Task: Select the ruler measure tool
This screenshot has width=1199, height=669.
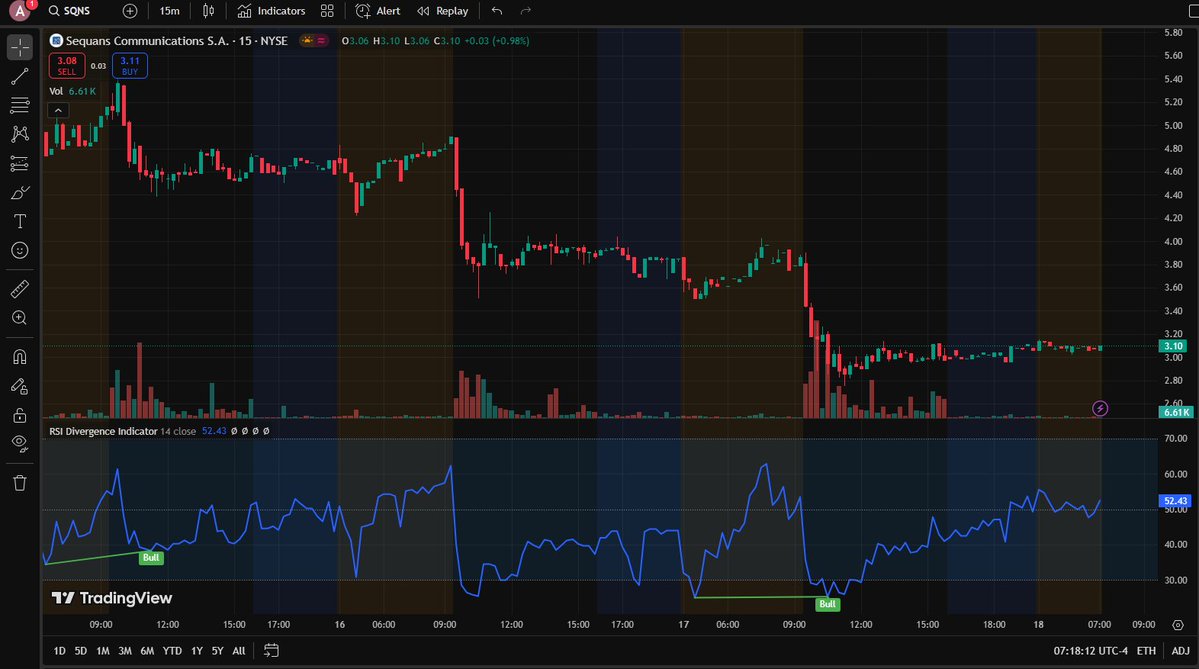Action: coord(20,288)
